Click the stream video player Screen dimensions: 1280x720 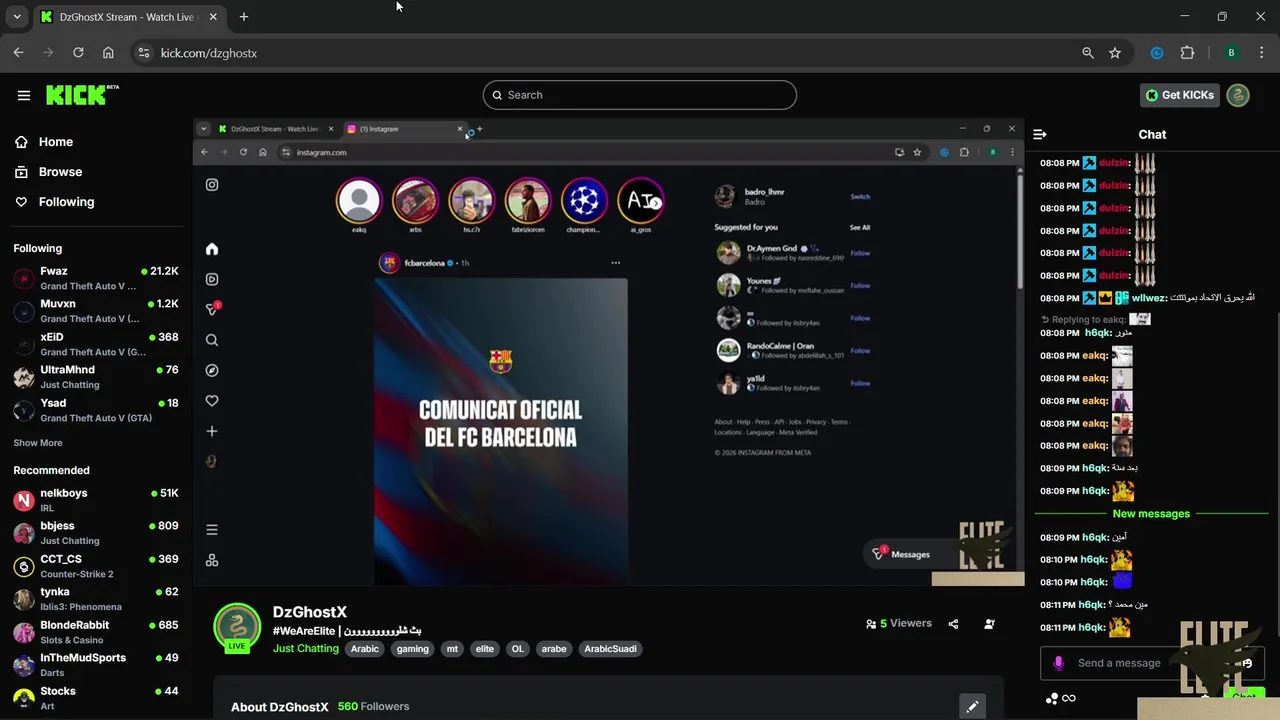609,352
